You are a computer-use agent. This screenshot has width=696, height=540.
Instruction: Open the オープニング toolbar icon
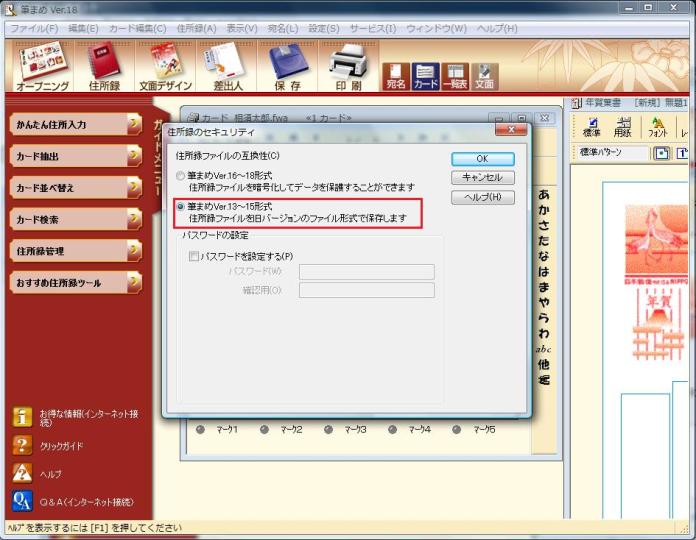[43, 67]
